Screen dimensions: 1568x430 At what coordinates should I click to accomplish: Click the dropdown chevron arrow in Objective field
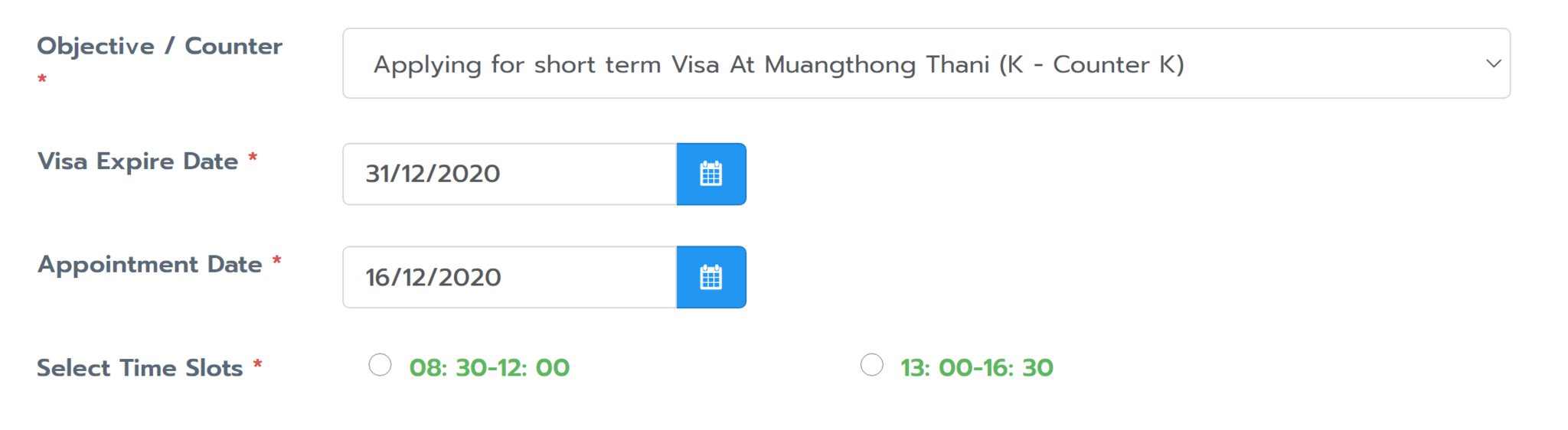(x=1493, y=64)
